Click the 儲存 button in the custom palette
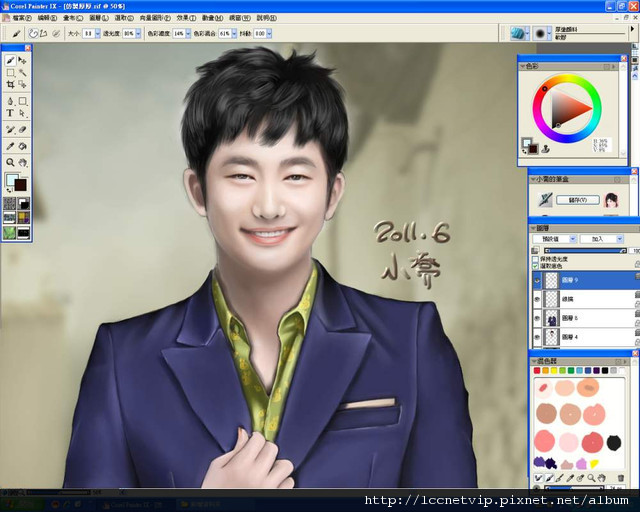 pyautogui.click(x=578, y=200)
